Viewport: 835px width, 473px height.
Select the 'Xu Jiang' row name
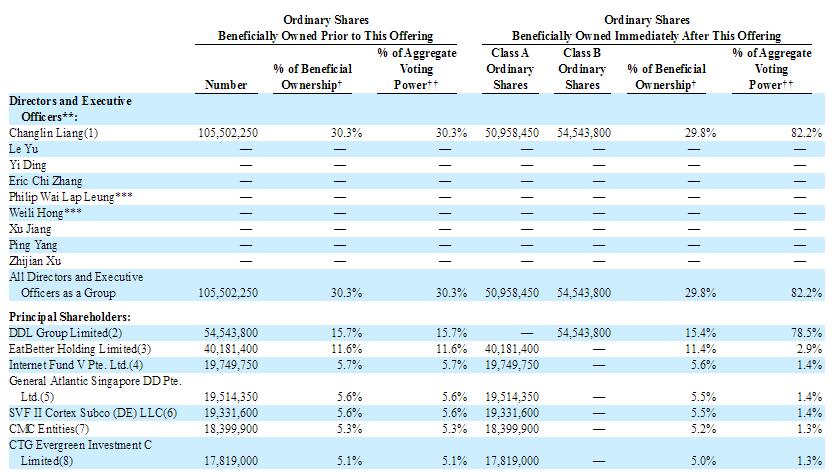click(30, 229)
